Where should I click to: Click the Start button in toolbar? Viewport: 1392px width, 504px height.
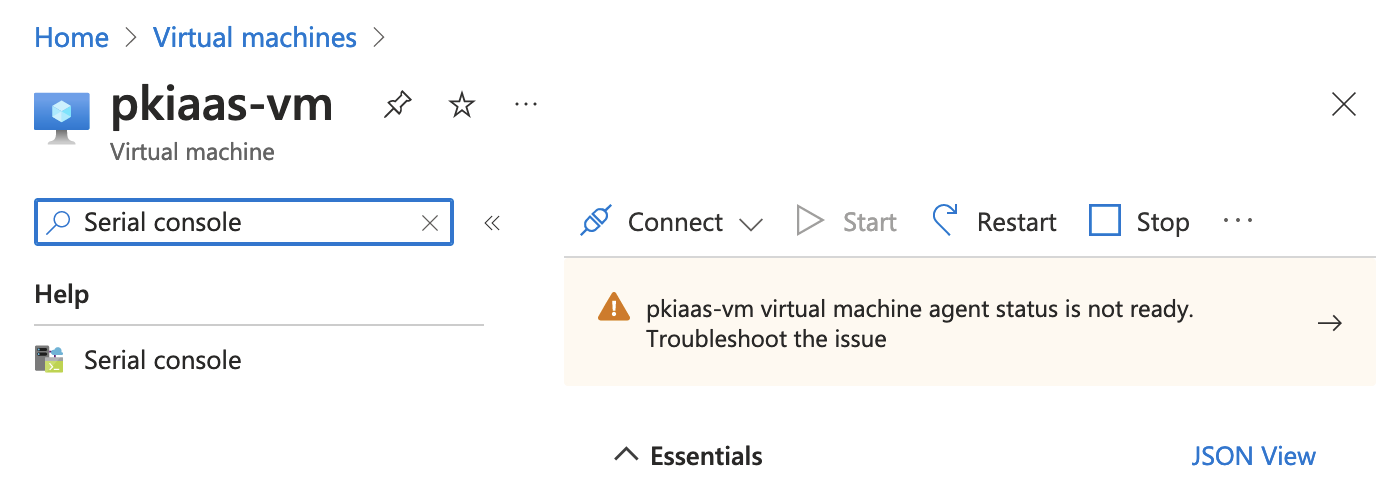coord(846,221)
